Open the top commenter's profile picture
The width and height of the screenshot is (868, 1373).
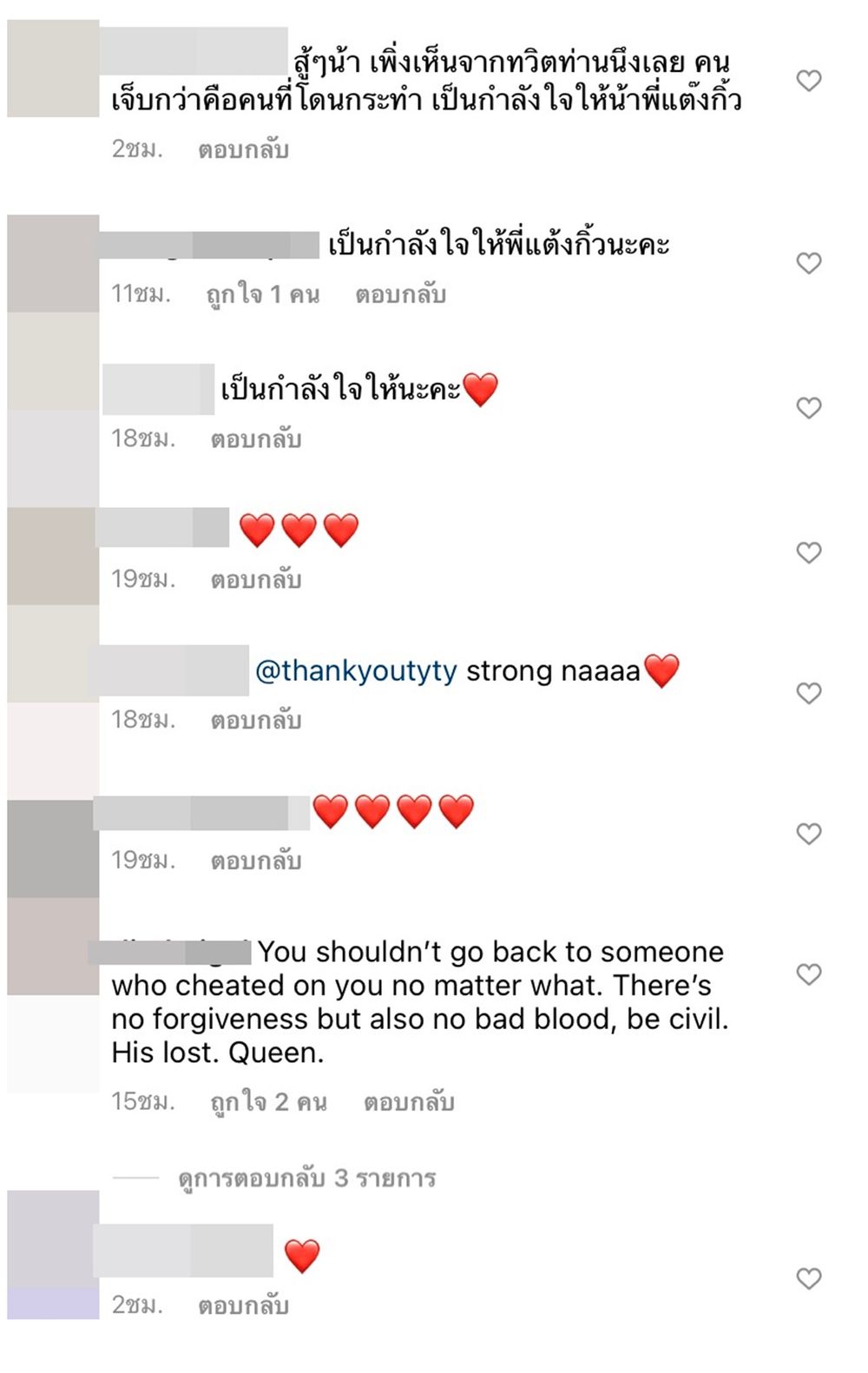coord(53,69)
